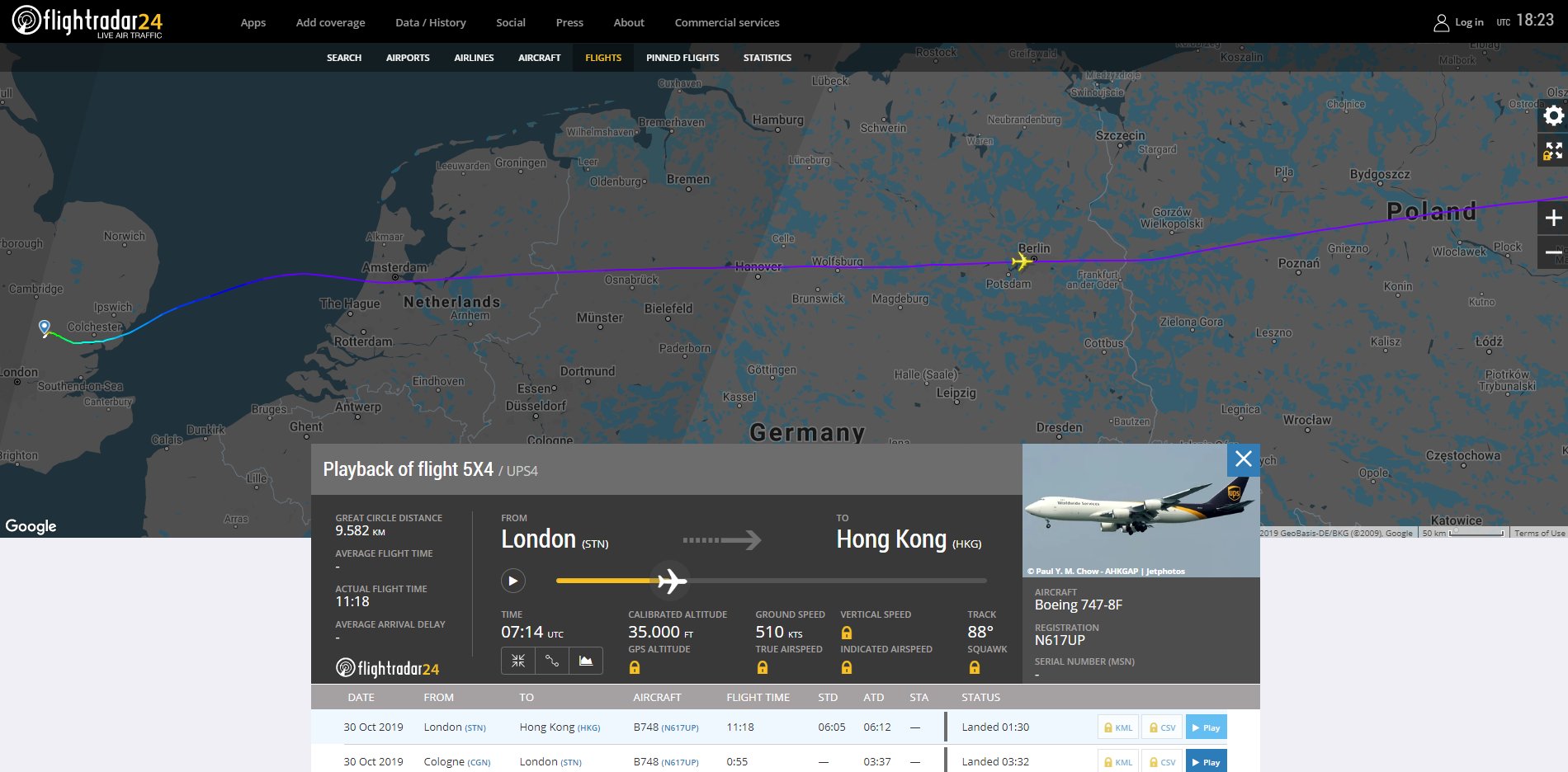Click the Indicated Airspeed lock icon
Image resolution: width=1568 pixels, height=772 pixels.
click(x=846, y=667)
